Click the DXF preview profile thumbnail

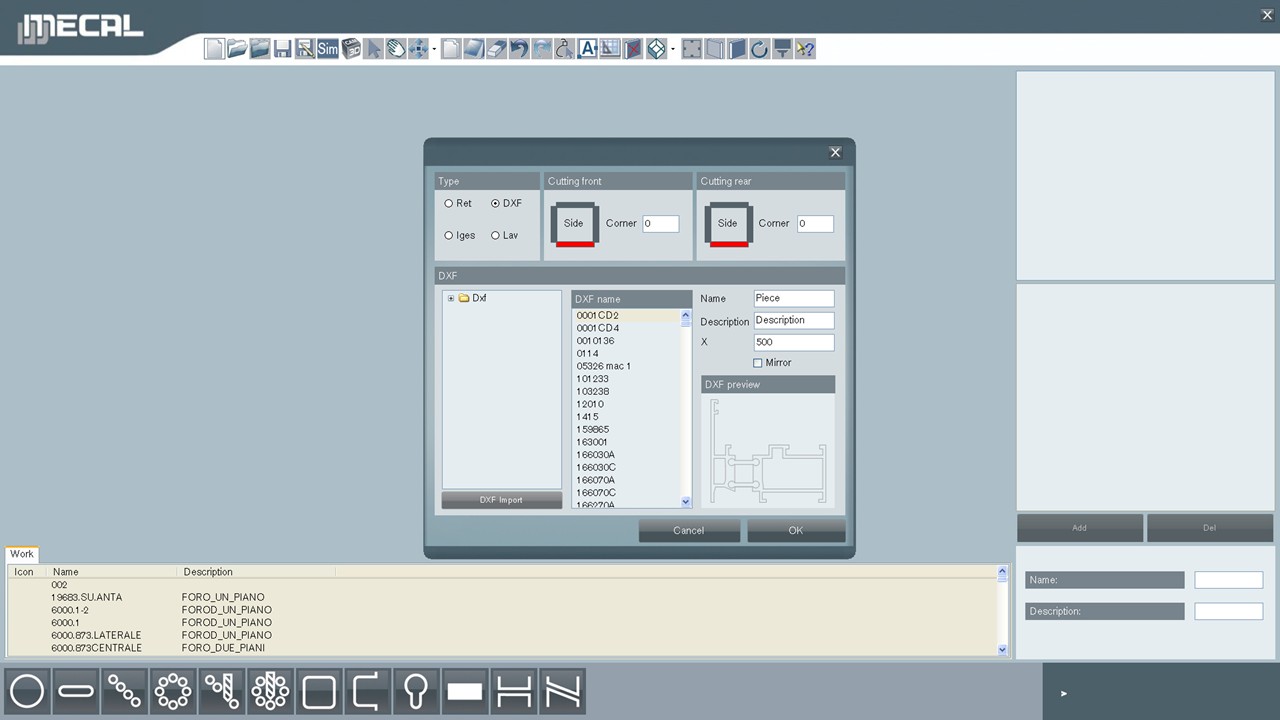click(x=768, y=450)
